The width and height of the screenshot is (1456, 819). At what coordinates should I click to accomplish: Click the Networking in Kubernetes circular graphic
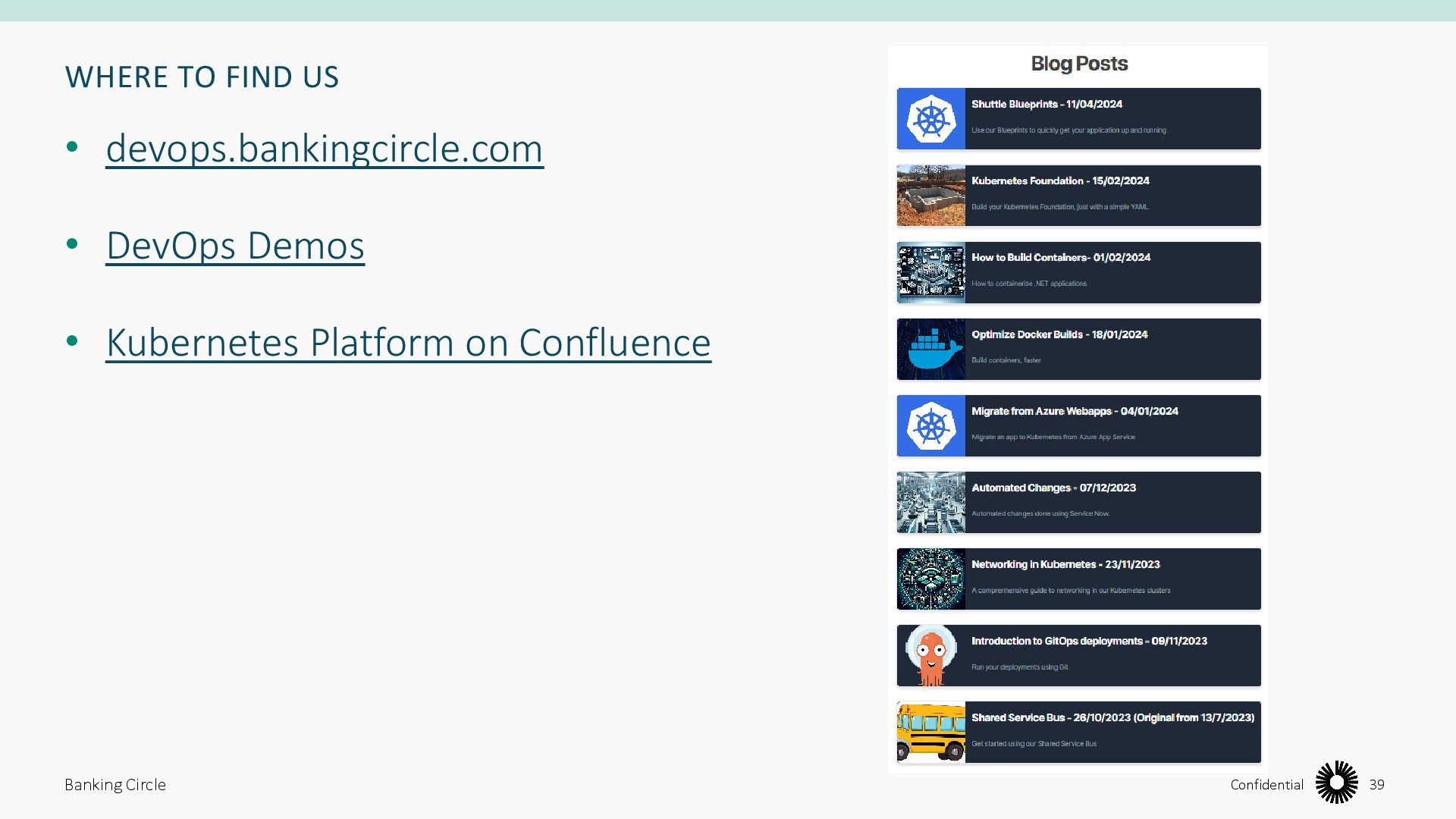point(930,579)
